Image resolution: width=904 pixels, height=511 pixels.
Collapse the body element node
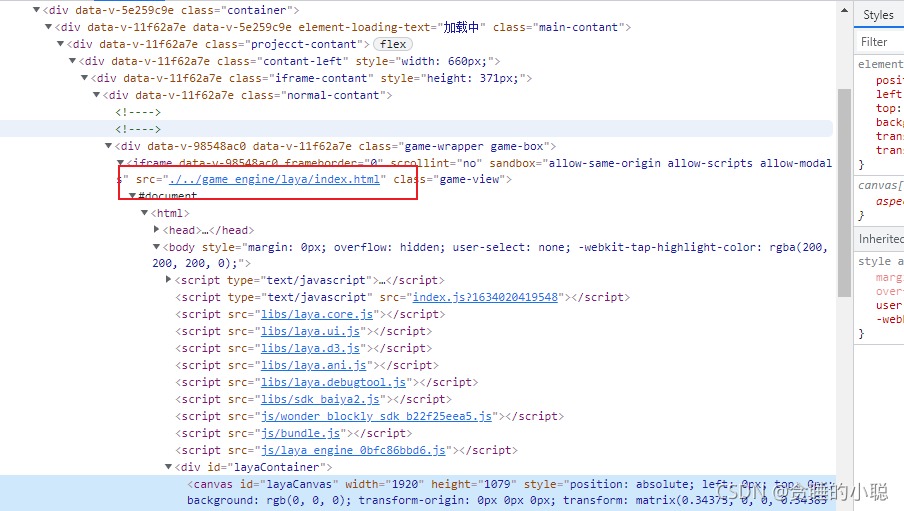pos(156,247)
